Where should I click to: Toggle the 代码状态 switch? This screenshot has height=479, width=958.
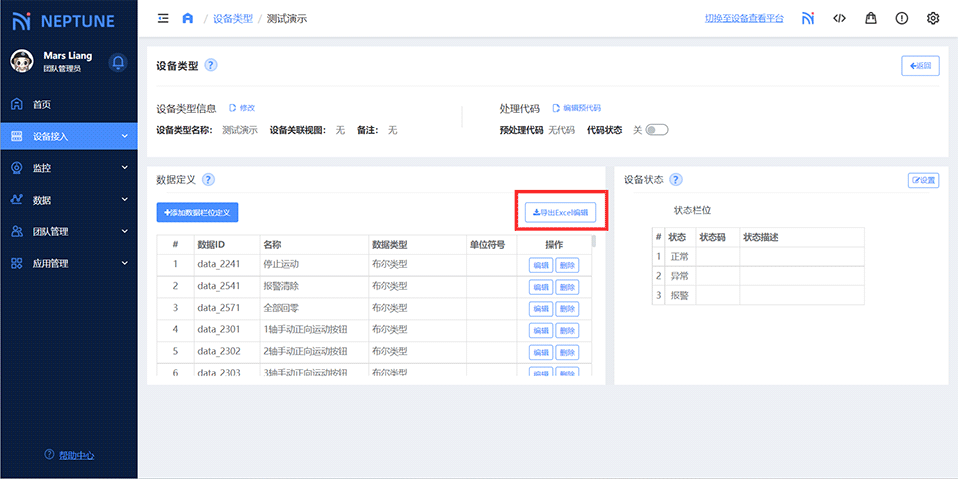(x=656, y=130)
